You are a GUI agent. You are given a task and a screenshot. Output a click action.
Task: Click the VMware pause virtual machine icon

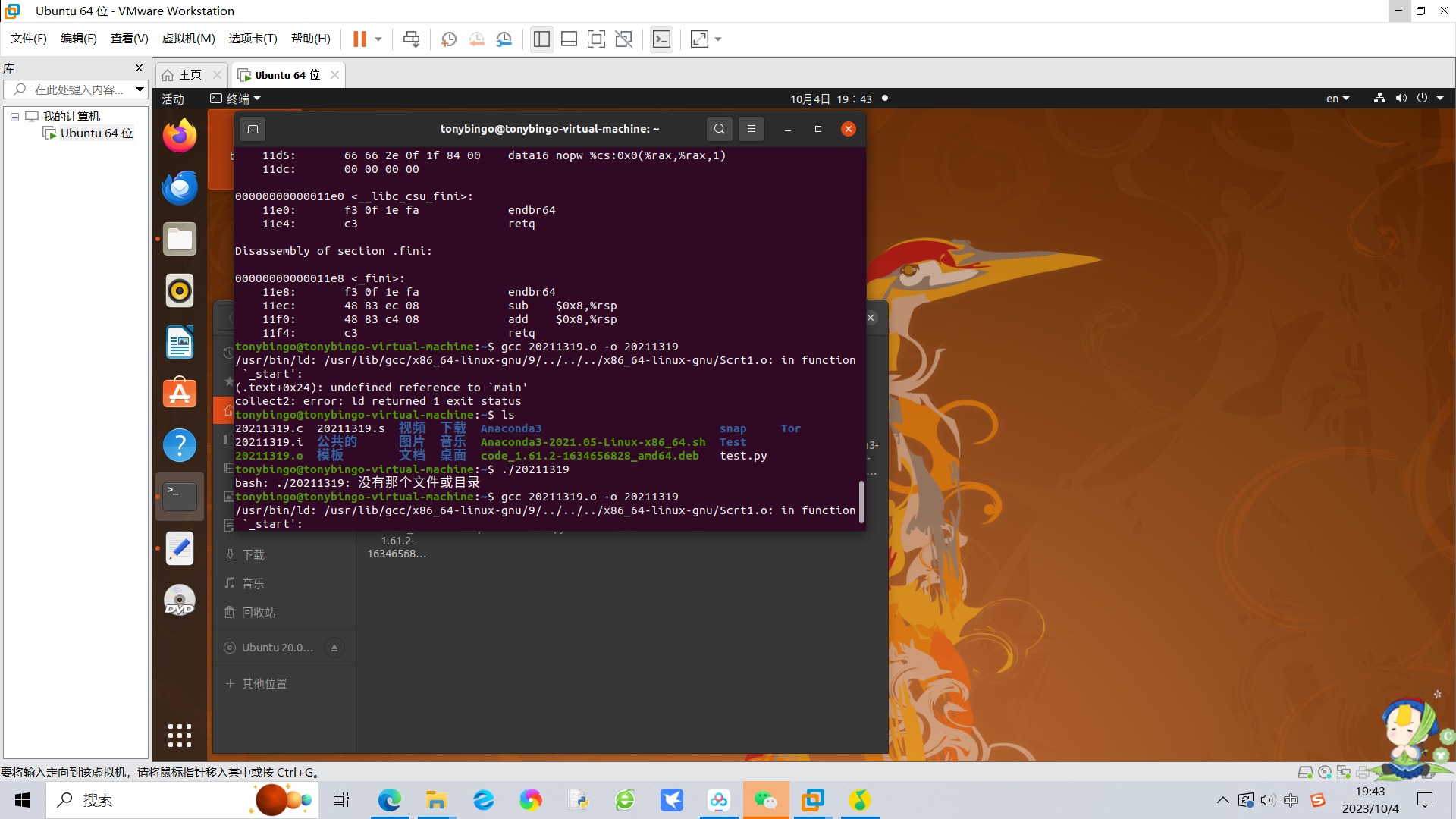(x=359, y=39)
